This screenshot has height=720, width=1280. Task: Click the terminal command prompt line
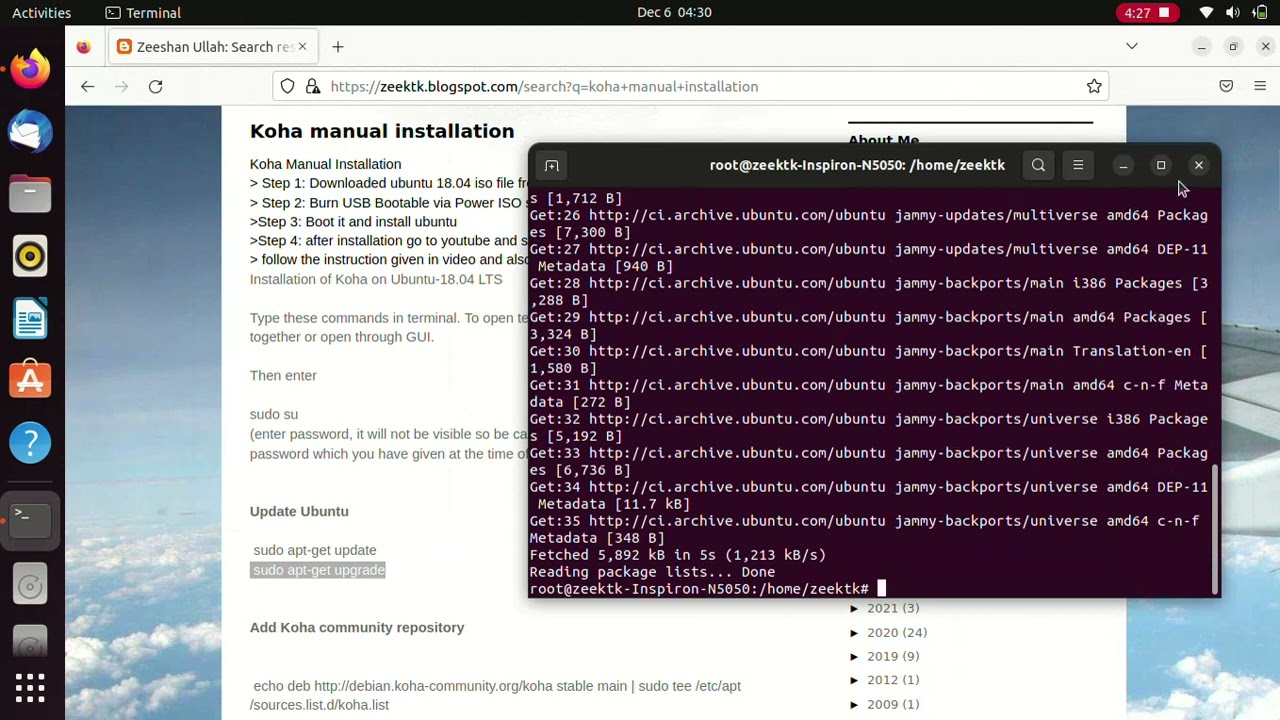coord(707,589)
